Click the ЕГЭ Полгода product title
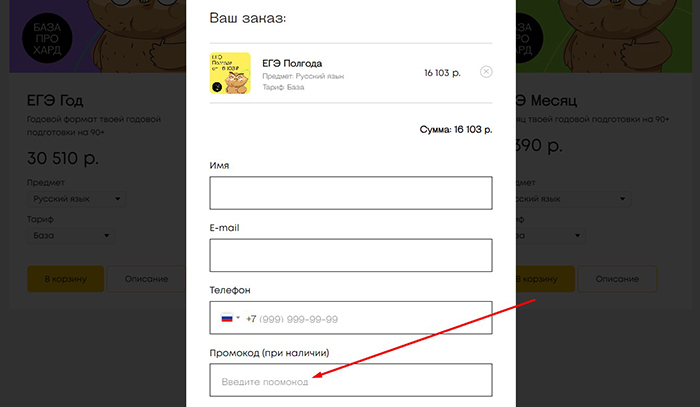The width and height of the screenshot is (700, 407). point(292,63)
